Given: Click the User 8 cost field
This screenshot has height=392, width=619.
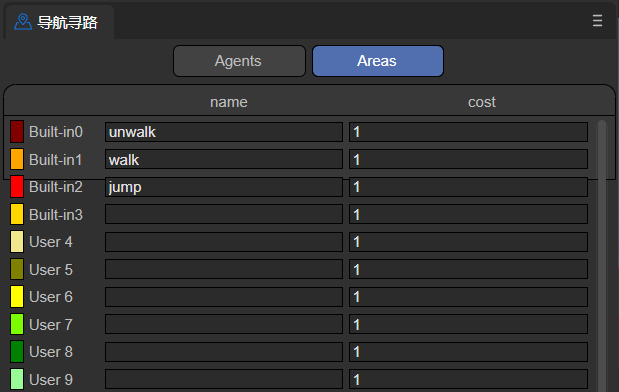Looking at the screenshot, I should click(468, 352).
